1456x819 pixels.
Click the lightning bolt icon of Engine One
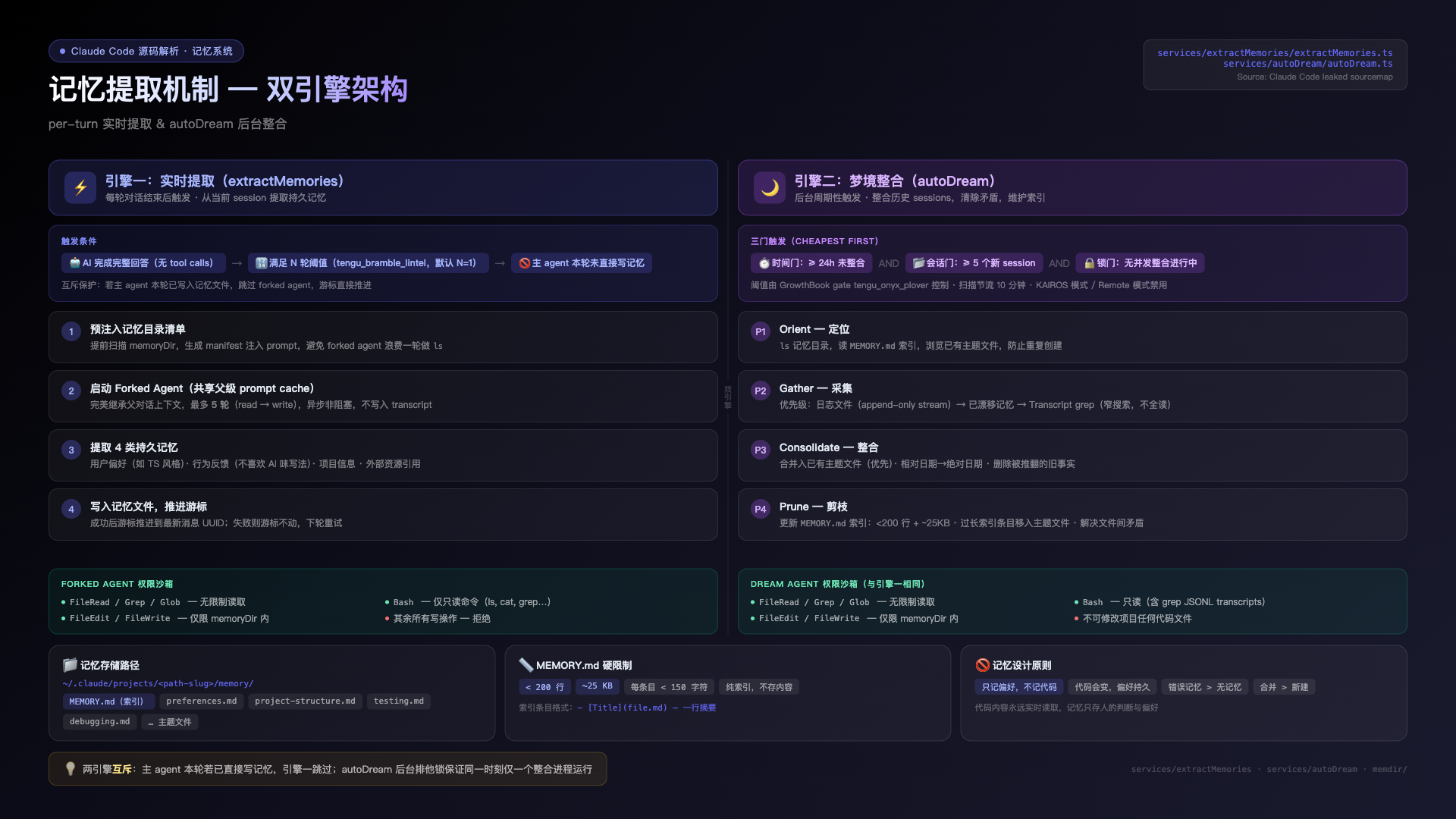tap(80, 188)
